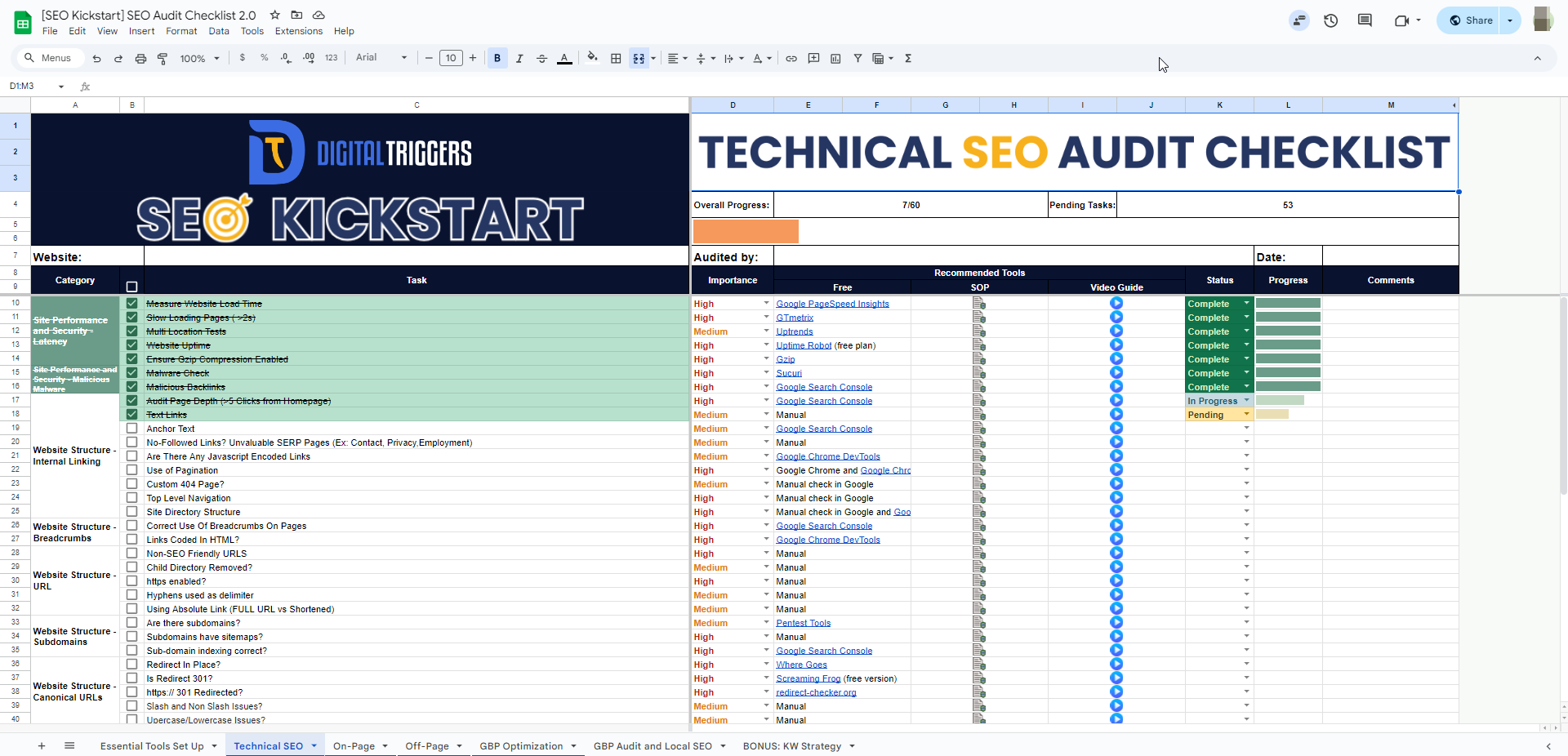
Task: Open text color picker
Action: pyautogui.click(x=564, y=58)
